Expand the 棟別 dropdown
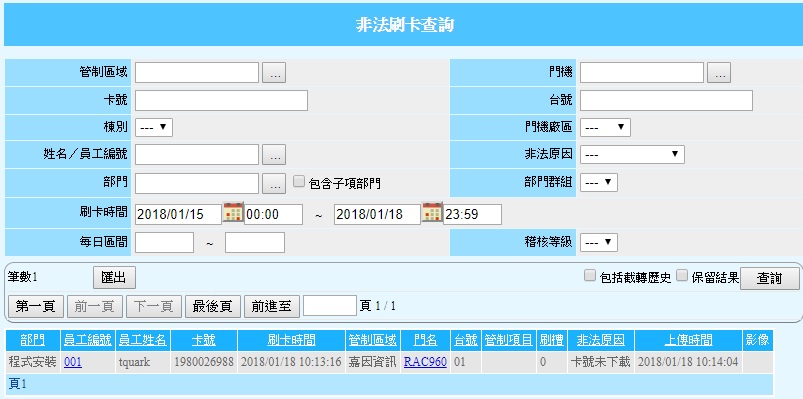This screenshot has height=399, width=803. (x=154, y=128)
